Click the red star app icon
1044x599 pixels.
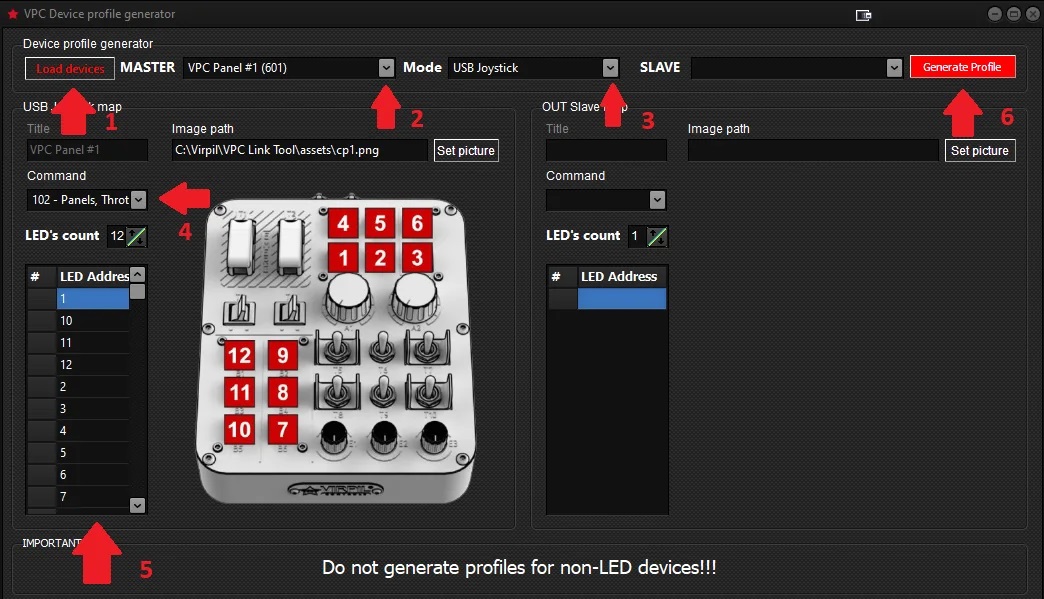click(13, 14)
